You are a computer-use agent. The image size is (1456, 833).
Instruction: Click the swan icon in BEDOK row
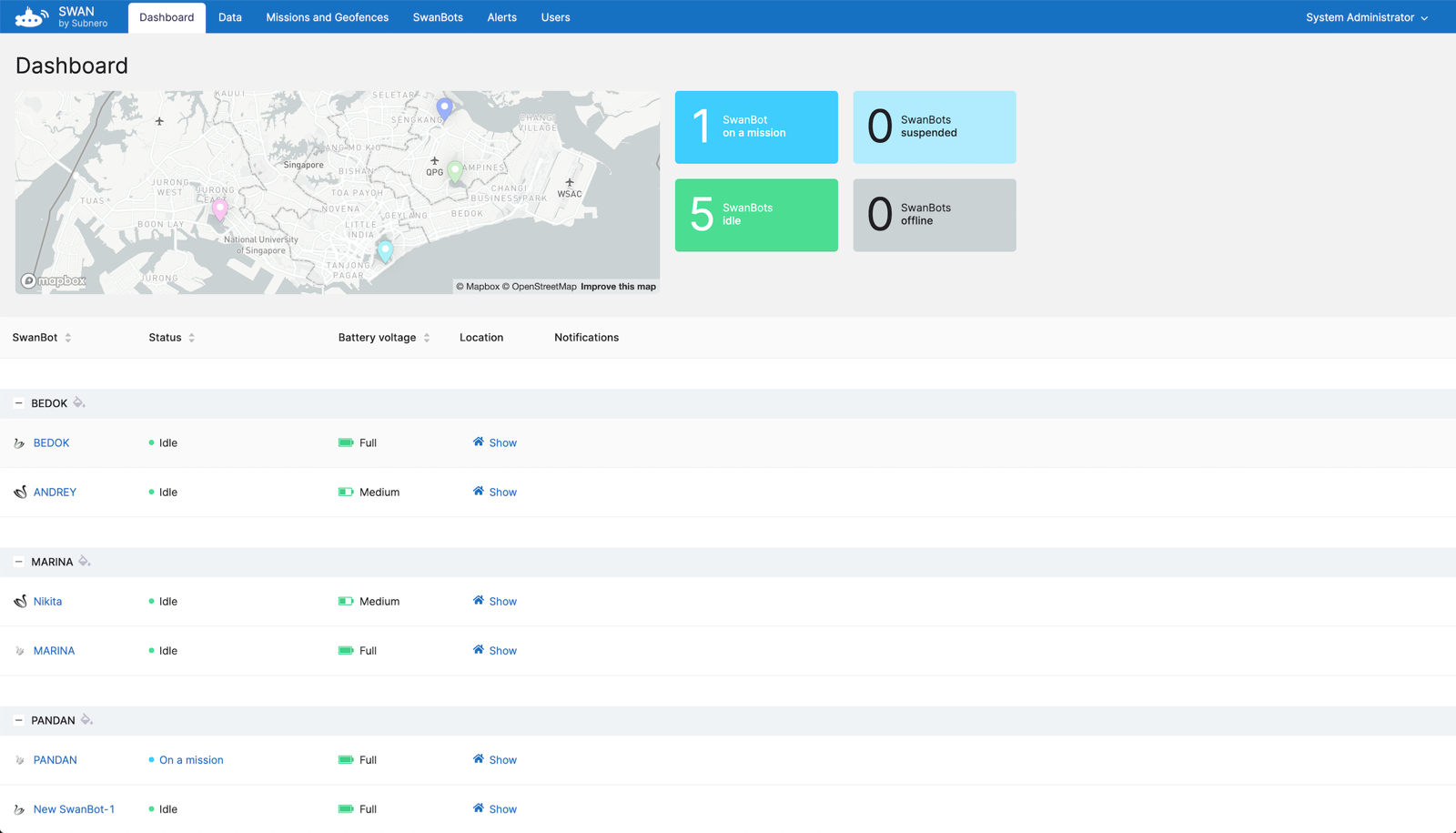click(x=19, y=443)
